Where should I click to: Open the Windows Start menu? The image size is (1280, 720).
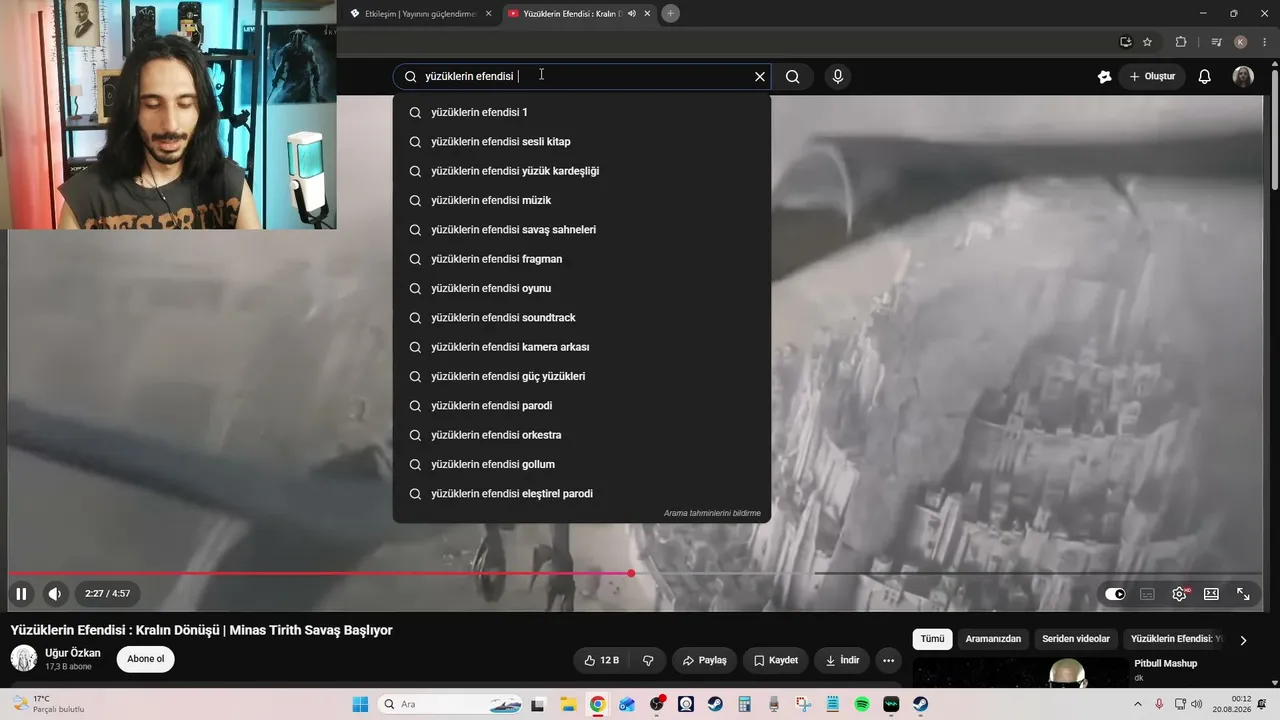360,704
